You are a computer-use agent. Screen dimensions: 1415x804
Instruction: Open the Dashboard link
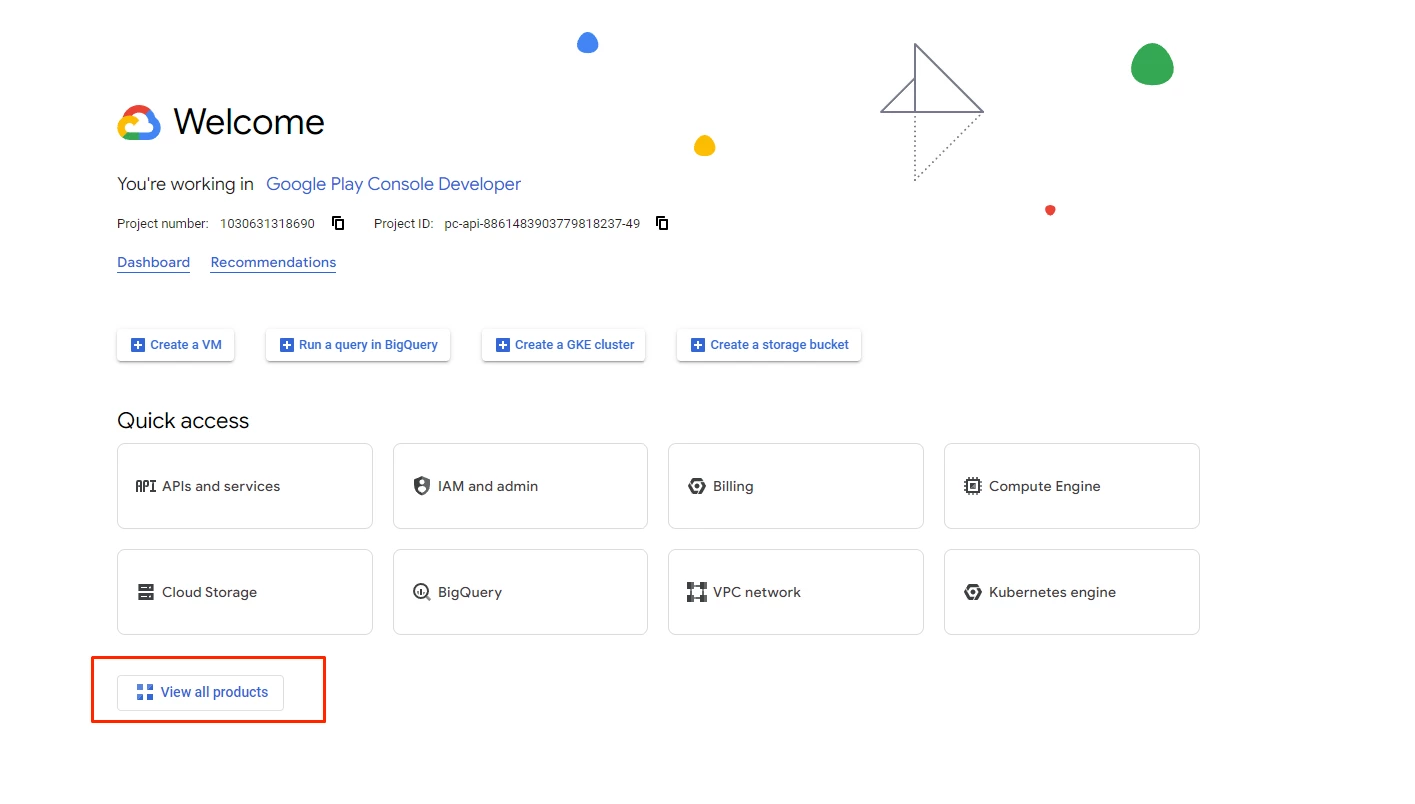[x=153, y=262]
